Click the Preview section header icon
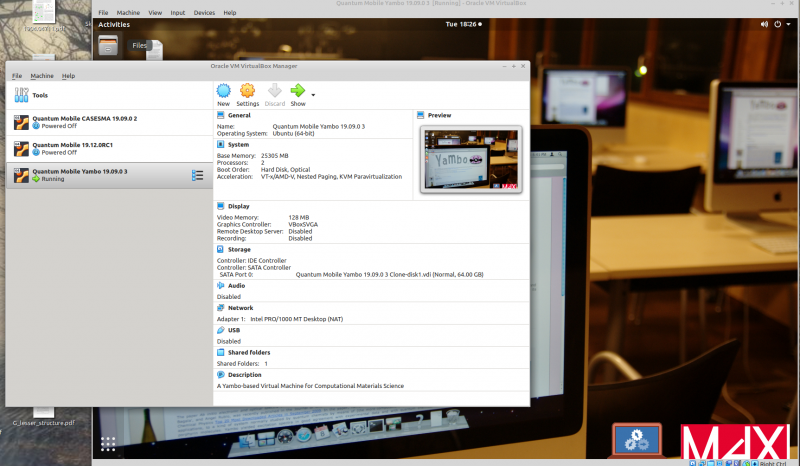This screenshot has width=800, height=466. point(420,115)
